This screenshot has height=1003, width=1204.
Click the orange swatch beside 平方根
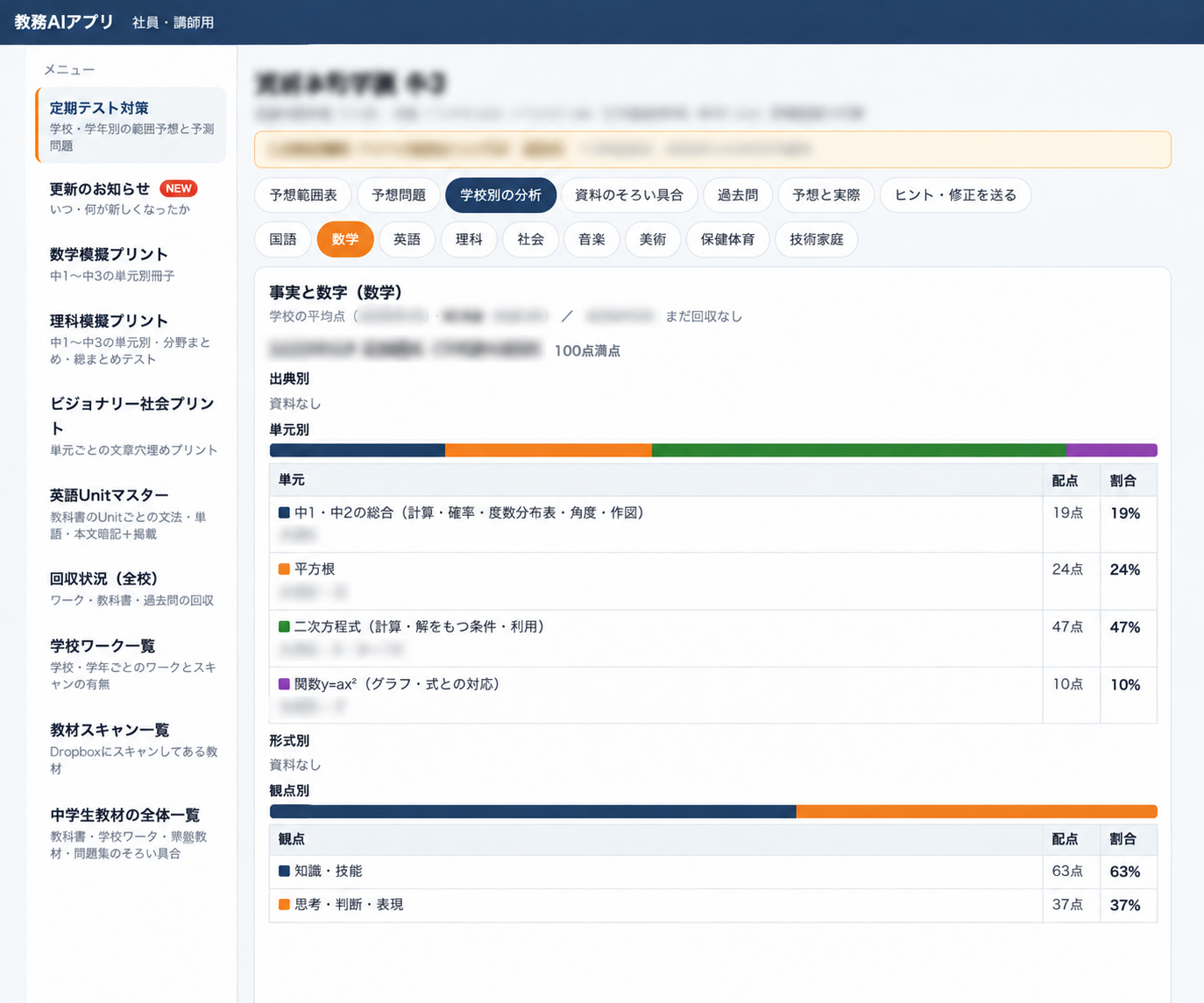tap(284, 569)
